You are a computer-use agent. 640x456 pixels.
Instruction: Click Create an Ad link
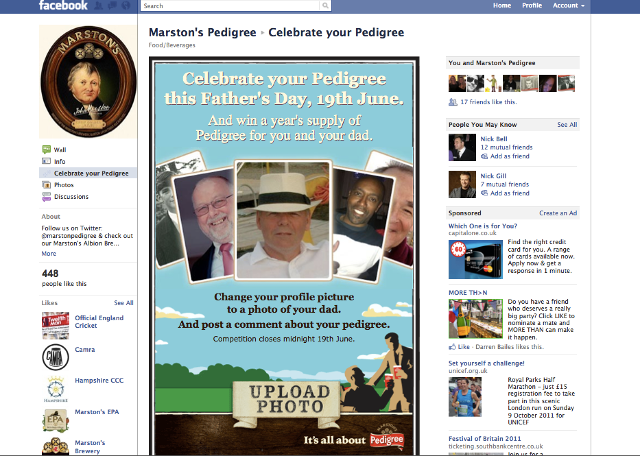click(x=558, y=213)
